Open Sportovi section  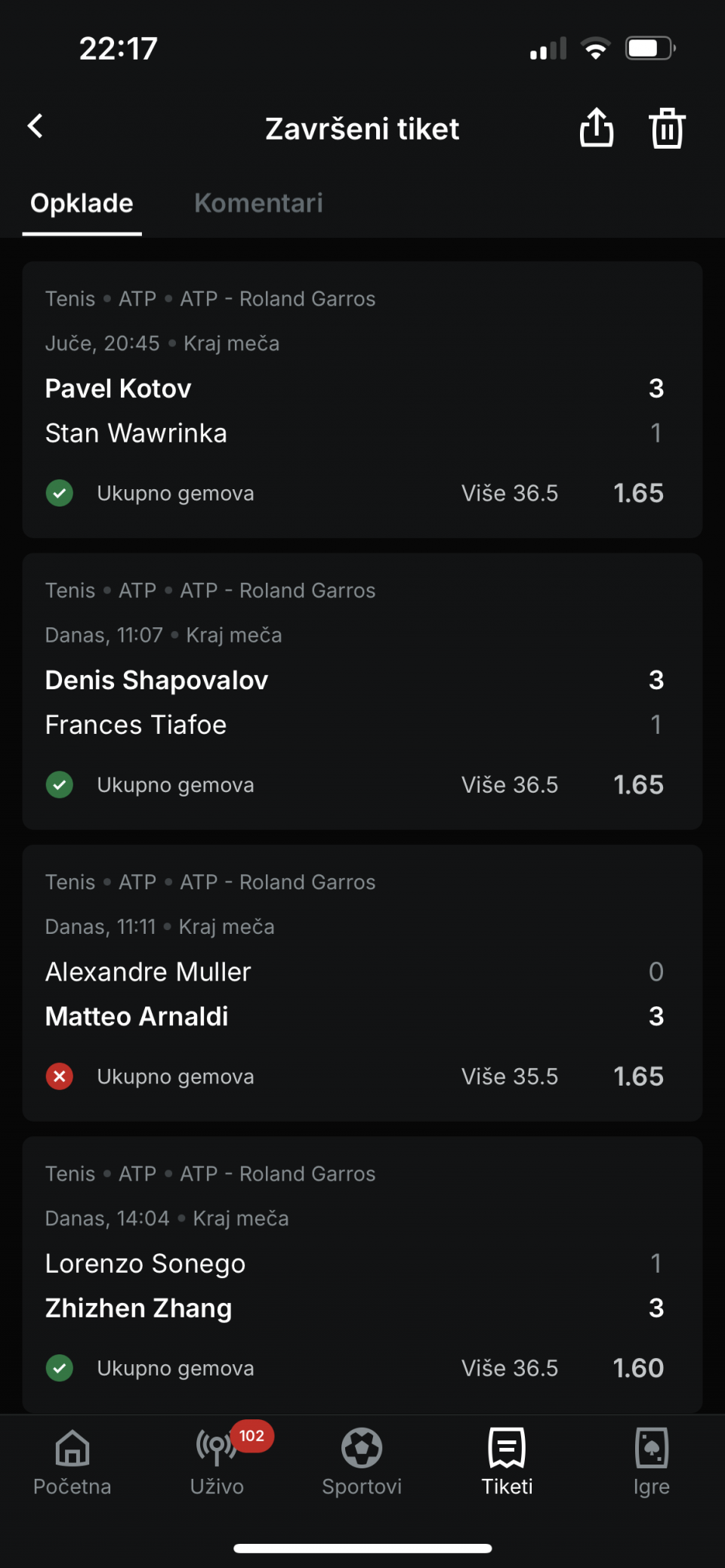tap(362, 1462)
